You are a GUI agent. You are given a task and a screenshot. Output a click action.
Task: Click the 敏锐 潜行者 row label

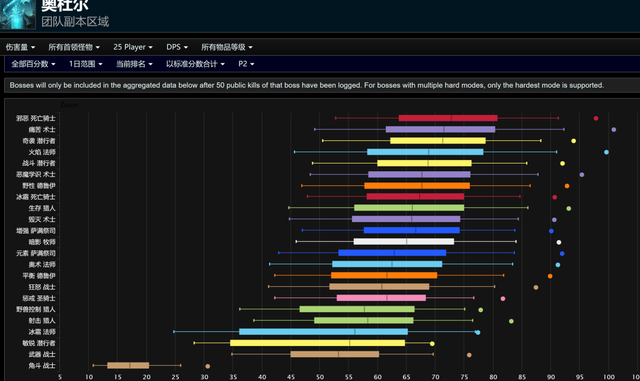pyautogui.click(x=39, y=343)
